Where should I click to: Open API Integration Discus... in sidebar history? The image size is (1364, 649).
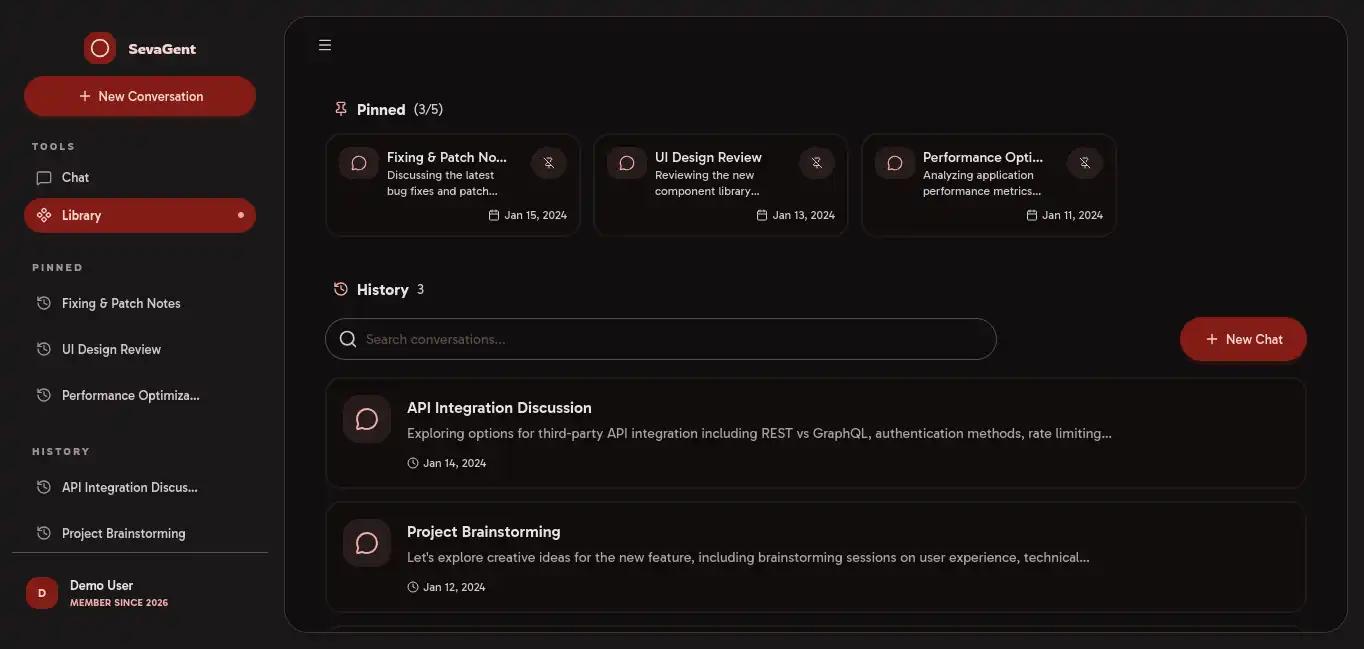pos(140,487)
